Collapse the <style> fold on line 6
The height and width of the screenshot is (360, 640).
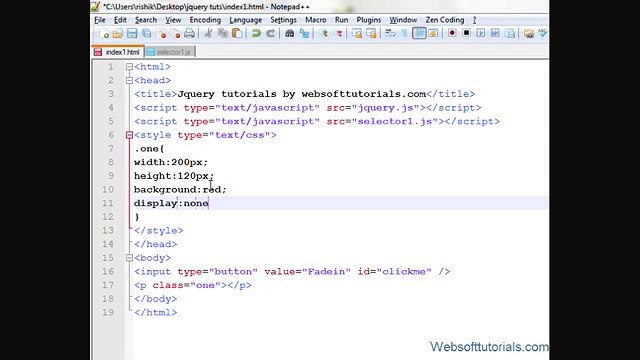[129, 135]
